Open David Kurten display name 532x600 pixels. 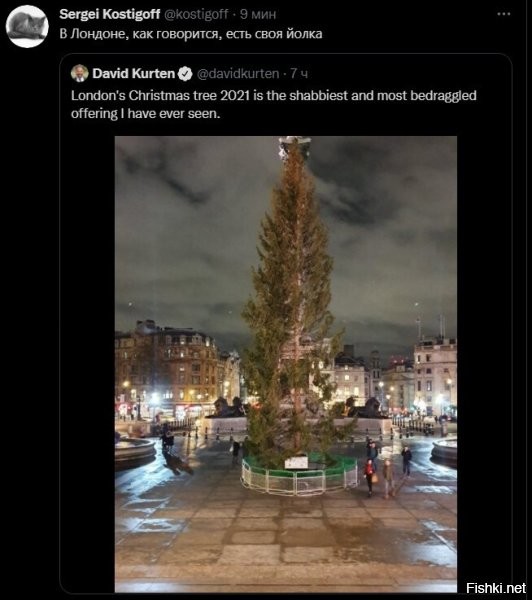click(134, 73)
